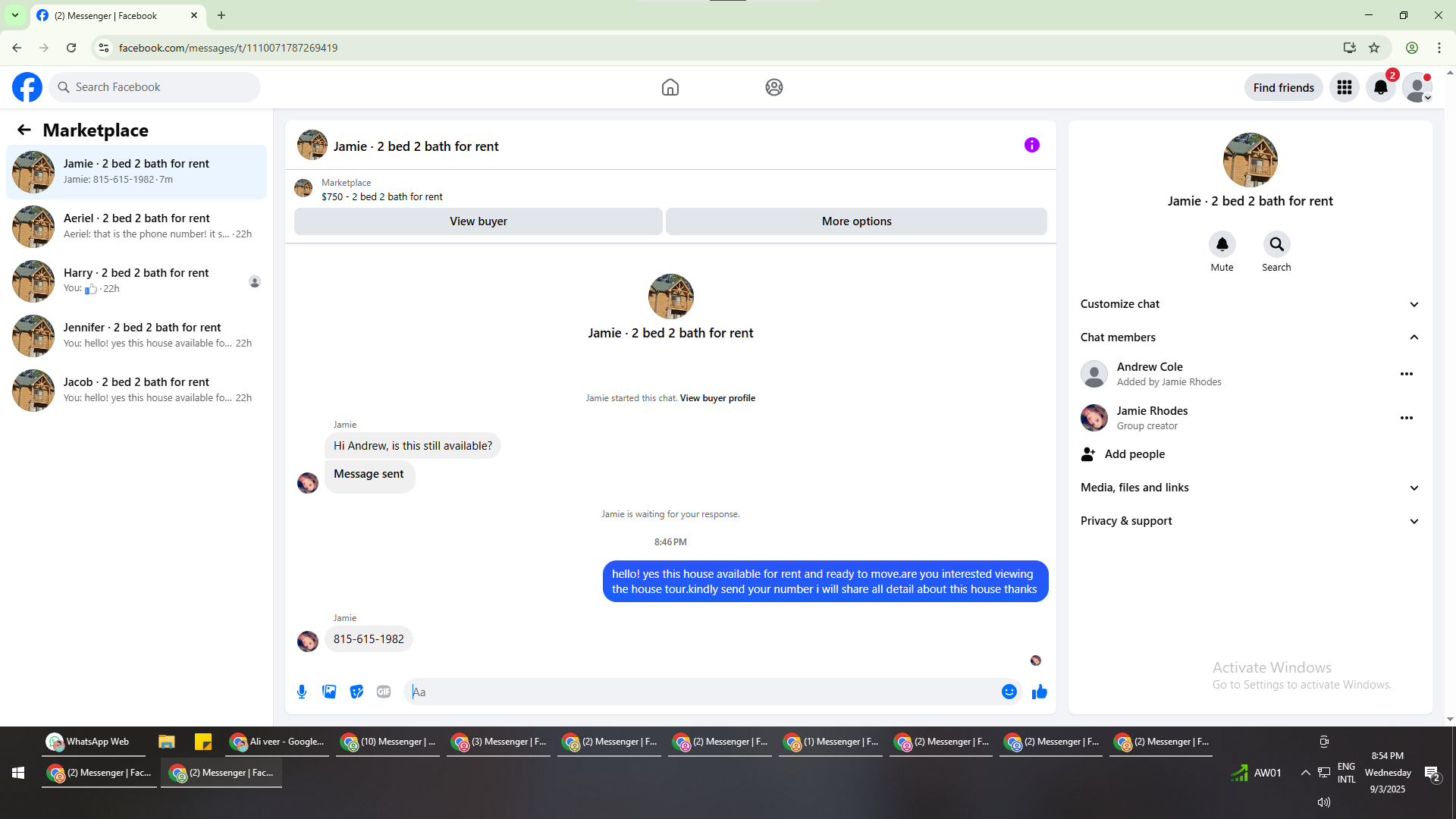The height and width of the screenshot is (819, 1456).
Task: Open the clock and date in taskbar
Action: point(1388,773)
